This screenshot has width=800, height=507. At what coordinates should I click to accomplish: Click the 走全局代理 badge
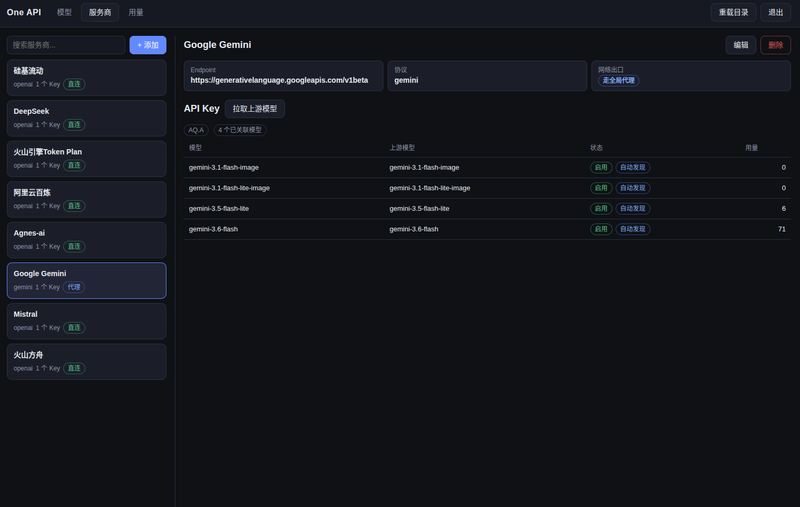[618, 81]
